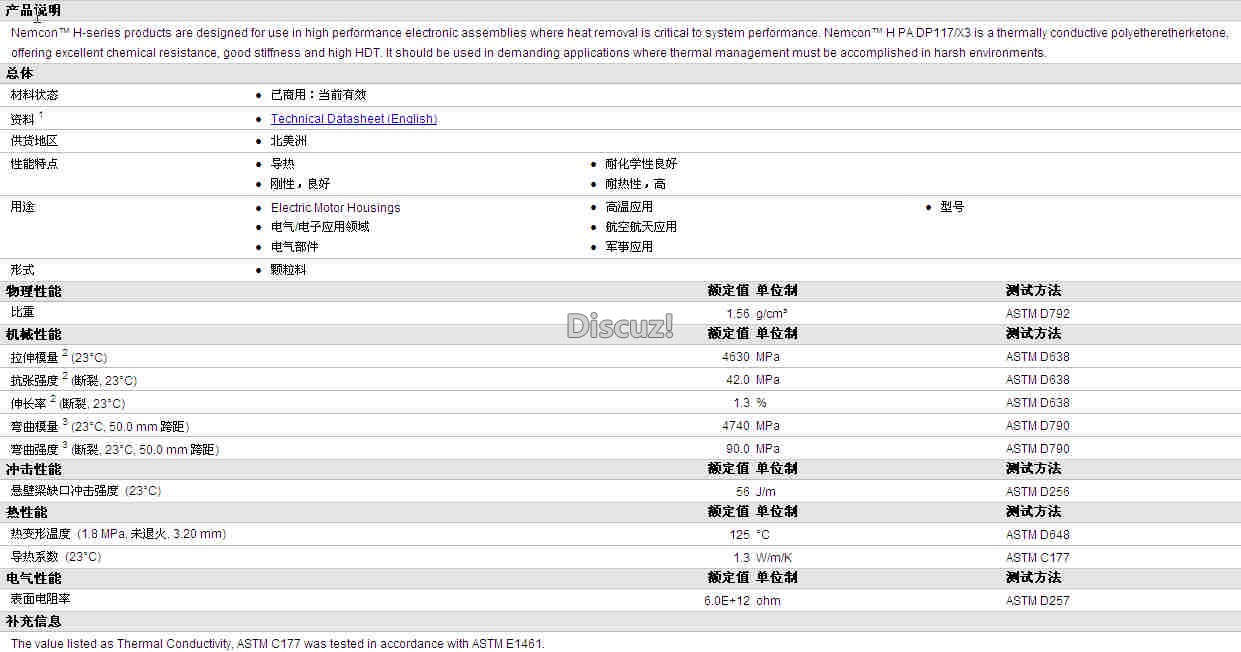Screen dimensions: 1241x652
Task: Click the 高温应用 entry
Action: (x=629, y=207)
